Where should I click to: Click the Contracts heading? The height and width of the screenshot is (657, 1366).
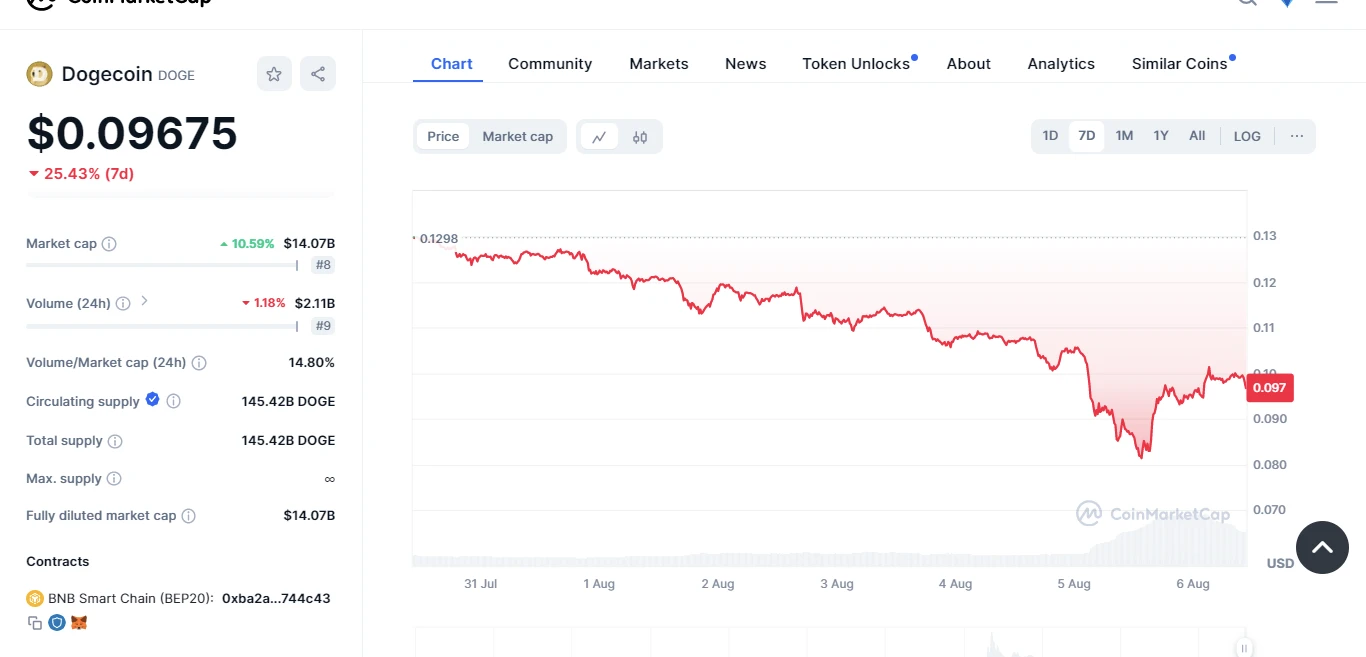[x=58, y=562]
